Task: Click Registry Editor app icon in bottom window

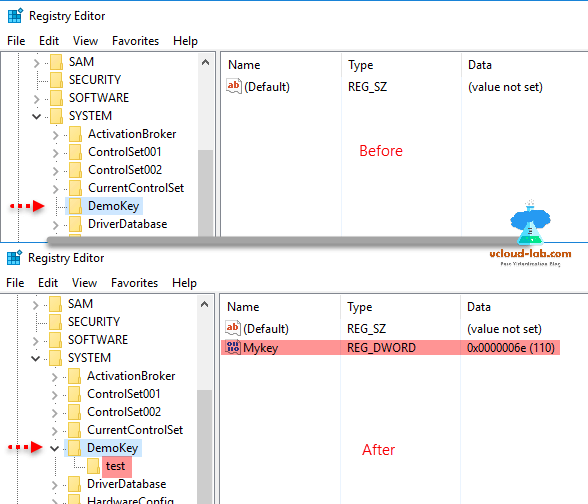Action: 14,258
